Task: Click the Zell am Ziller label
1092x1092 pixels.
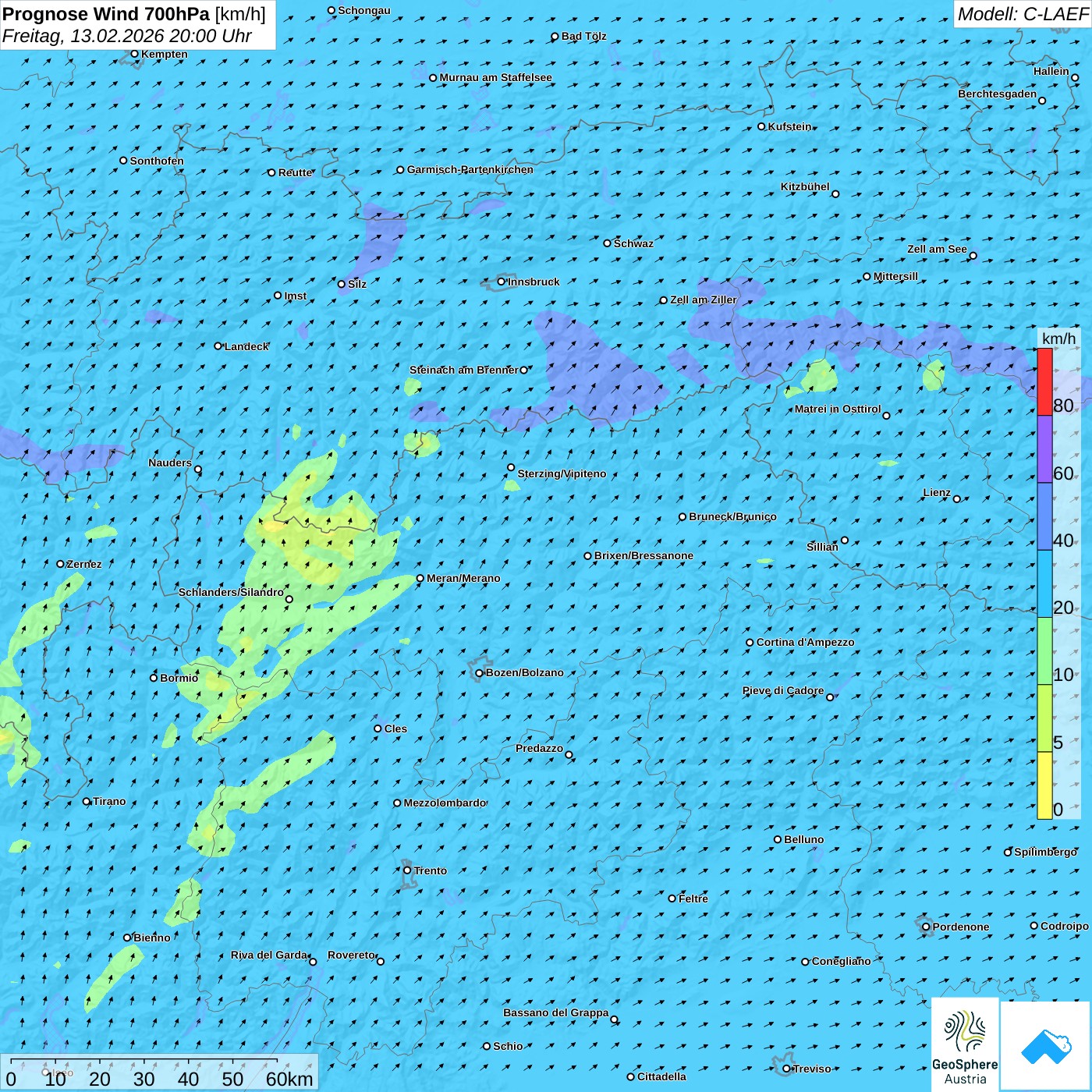Action: click(704, 300)
